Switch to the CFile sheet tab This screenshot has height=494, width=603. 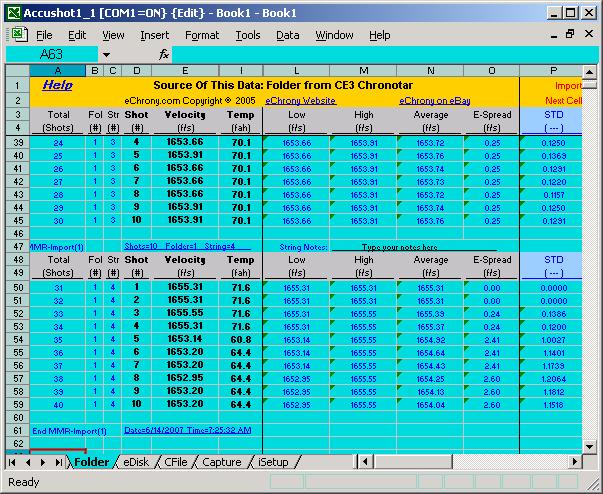[x=175, y=462]
